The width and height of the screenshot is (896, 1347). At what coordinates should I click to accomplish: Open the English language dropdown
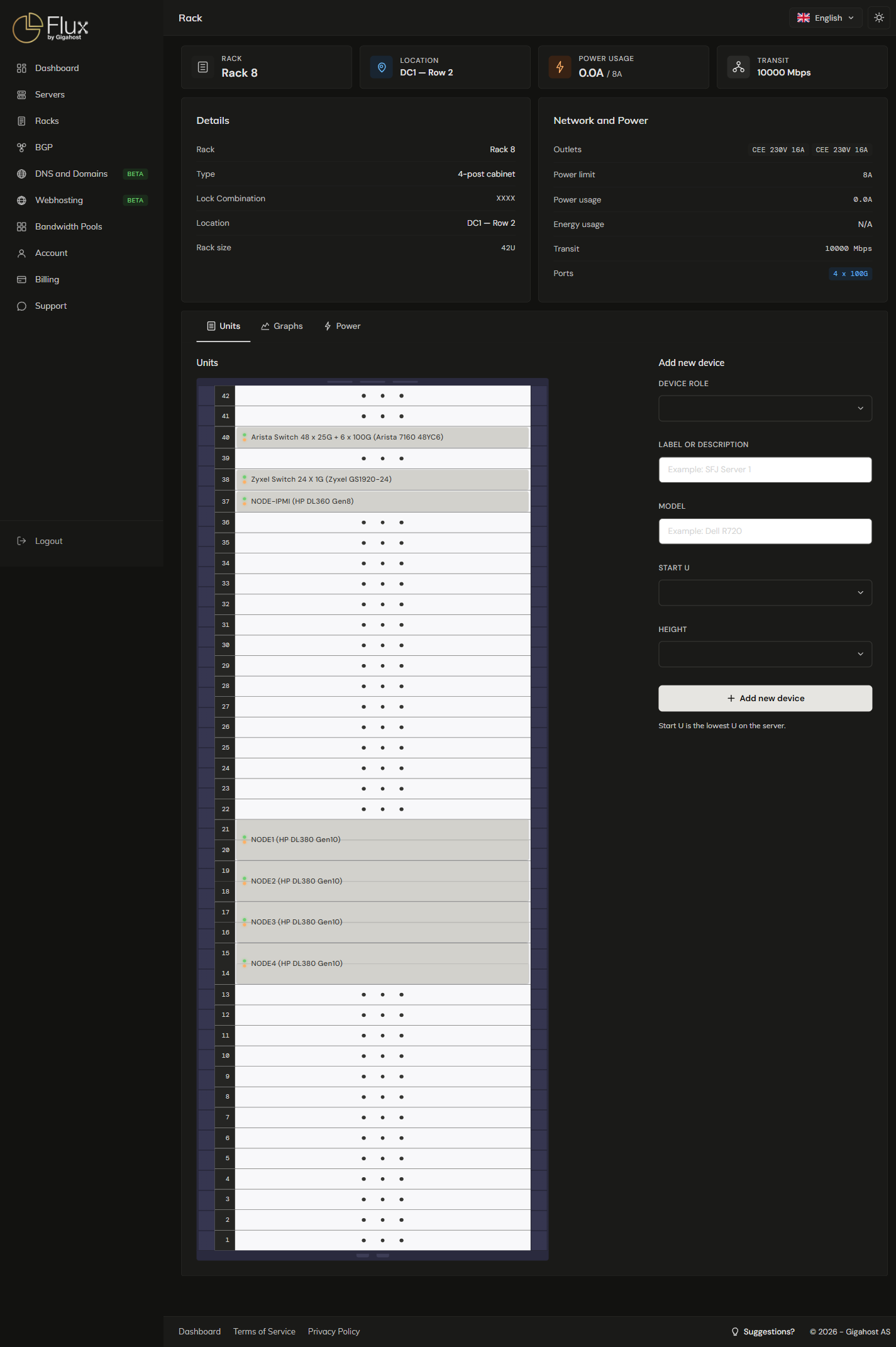pos(825,18)
